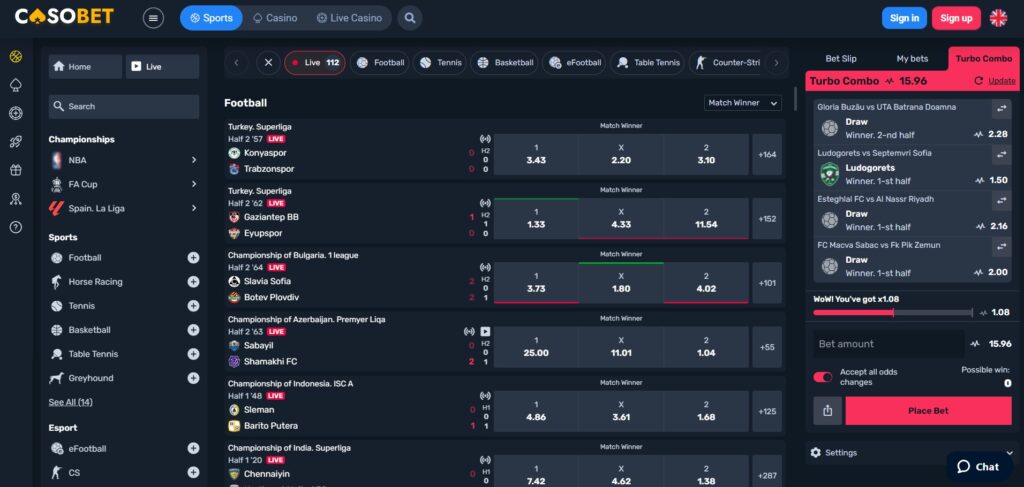1024x487 pixels.
Task: Open the hamburger menu next to logo
Action: pos(153,18)
